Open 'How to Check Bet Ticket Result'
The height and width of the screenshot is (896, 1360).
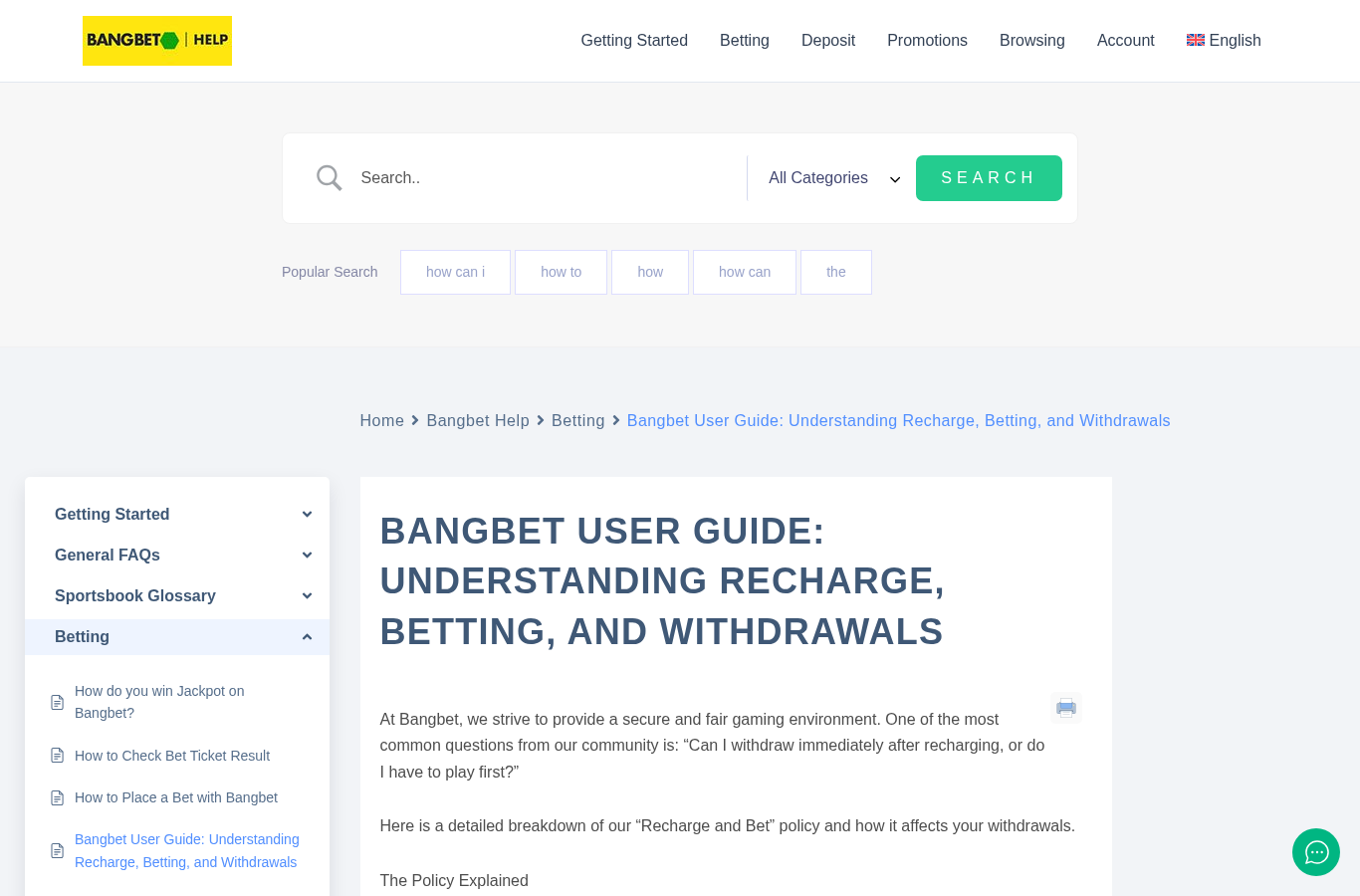click(x=172, y=756)
